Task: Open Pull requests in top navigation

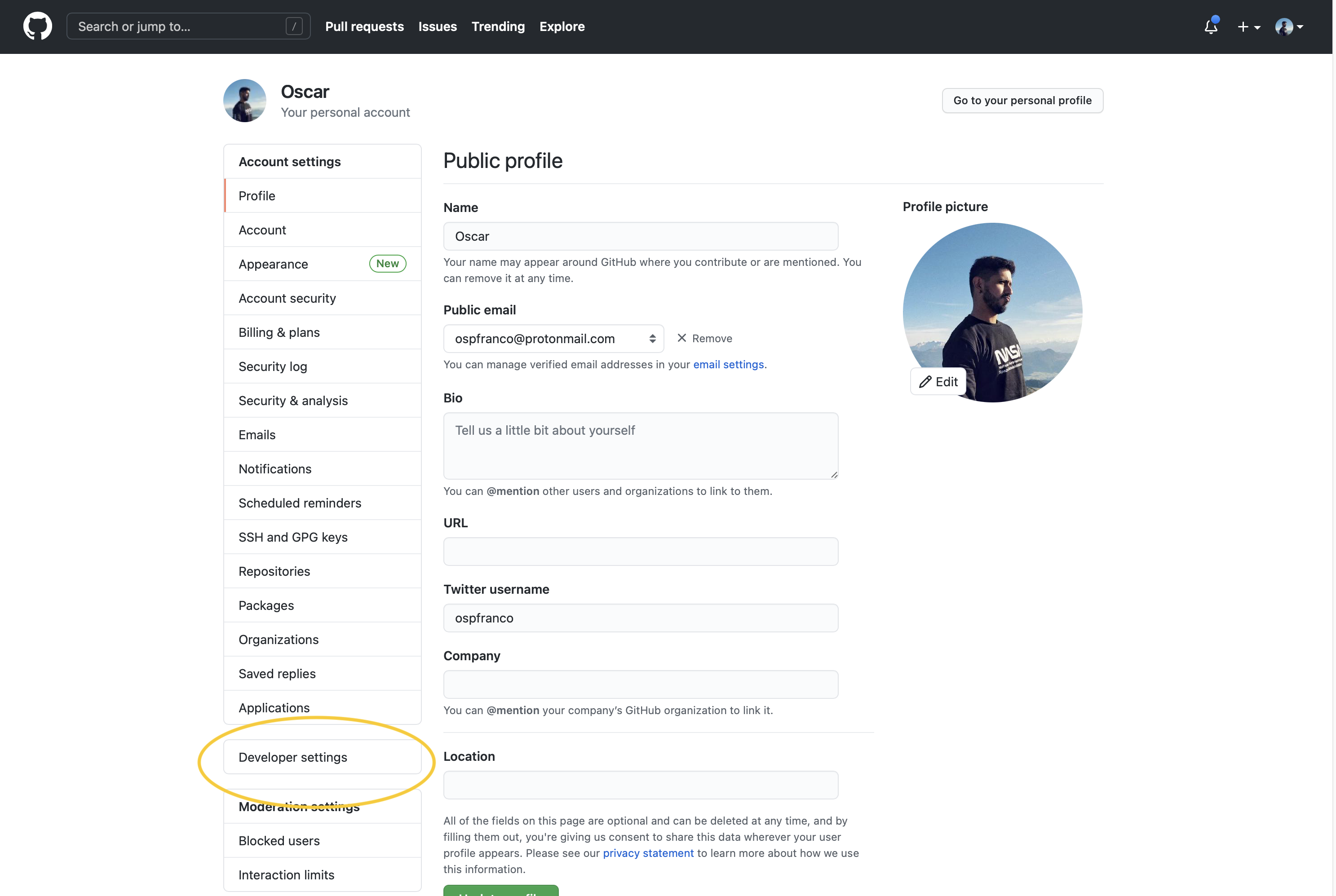Action: click(x=365, y=26)
